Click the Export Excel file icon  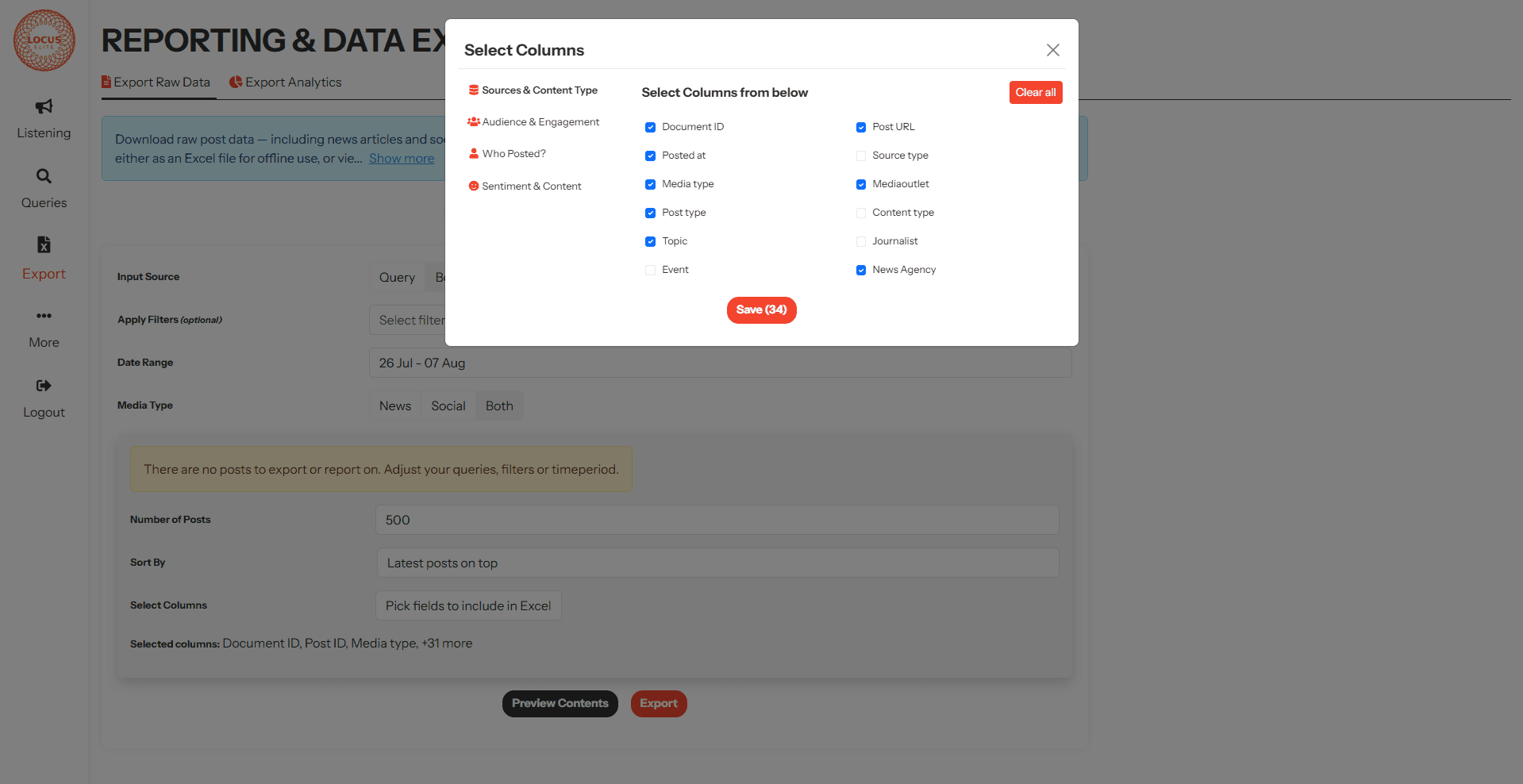point(44,244)
